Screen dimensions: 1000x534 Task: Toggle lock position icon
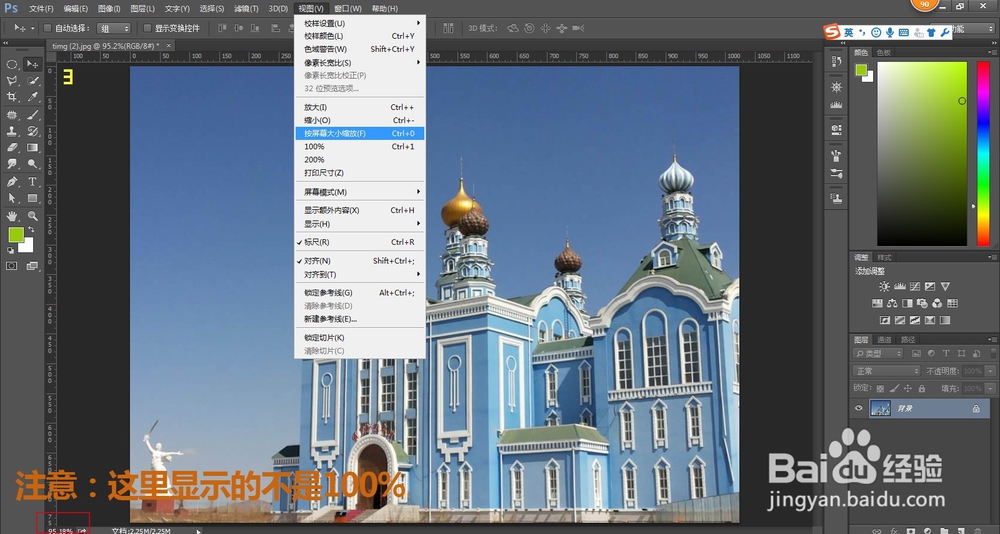[x=908, y=389]
